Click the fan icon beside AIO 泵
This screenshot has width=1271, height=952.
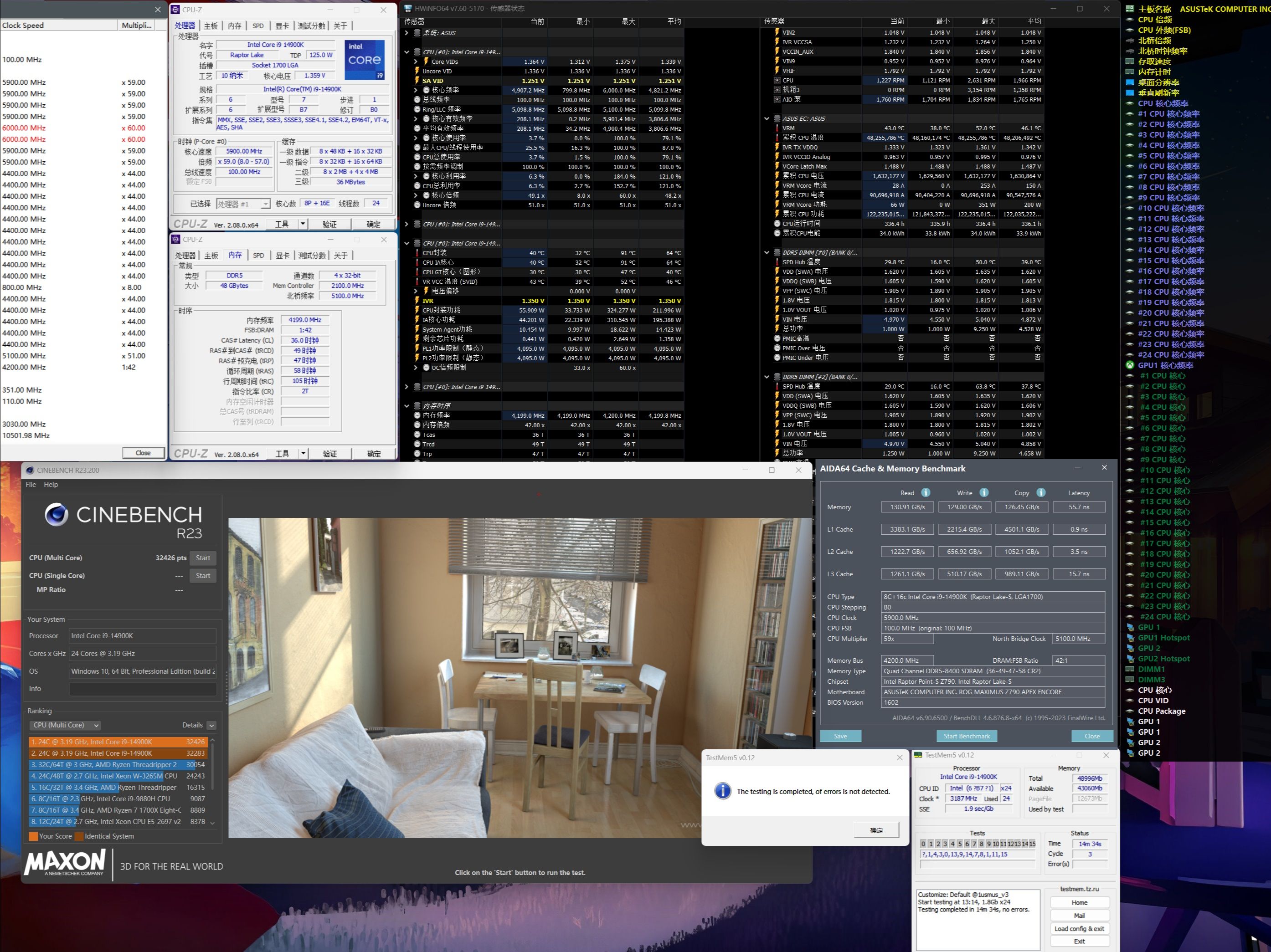[x=777, y=100]
